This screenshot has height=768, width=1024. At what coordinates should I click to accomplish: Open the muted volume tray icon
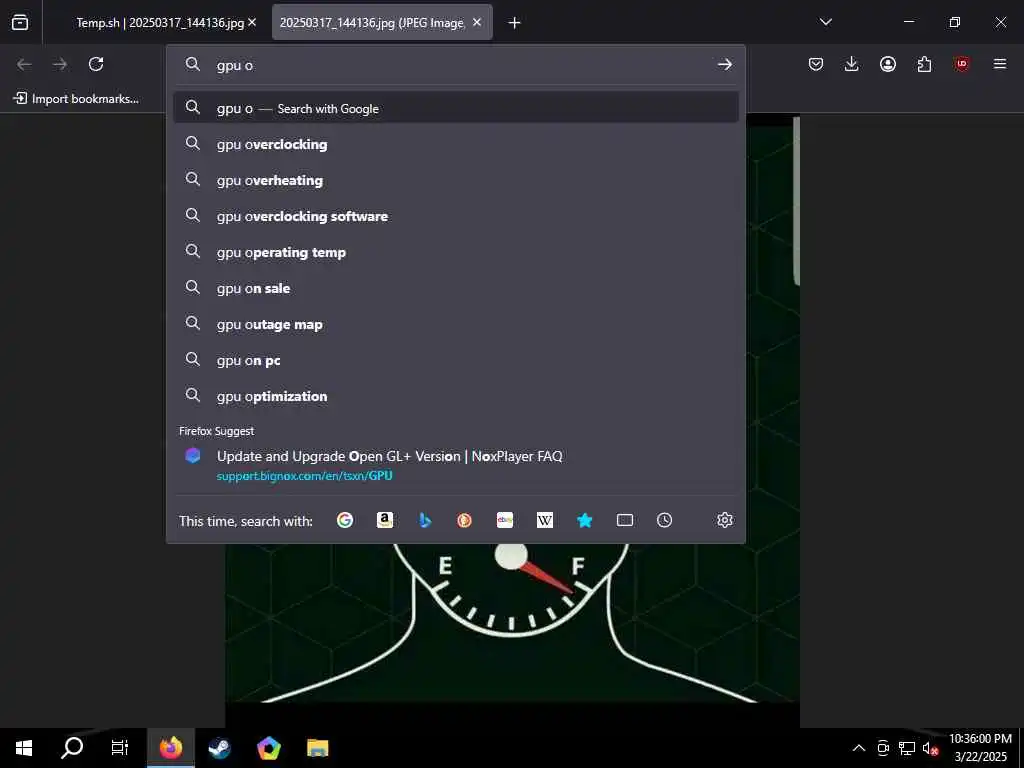[930, 748]
